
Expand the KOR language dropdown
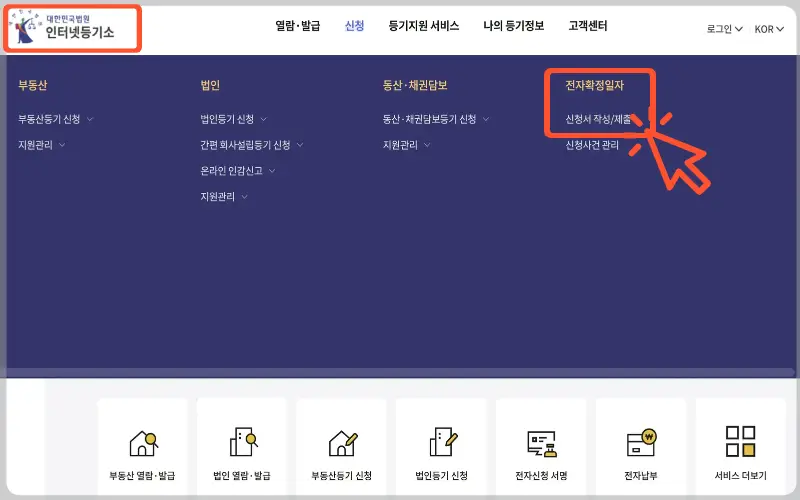click(769, 29)
